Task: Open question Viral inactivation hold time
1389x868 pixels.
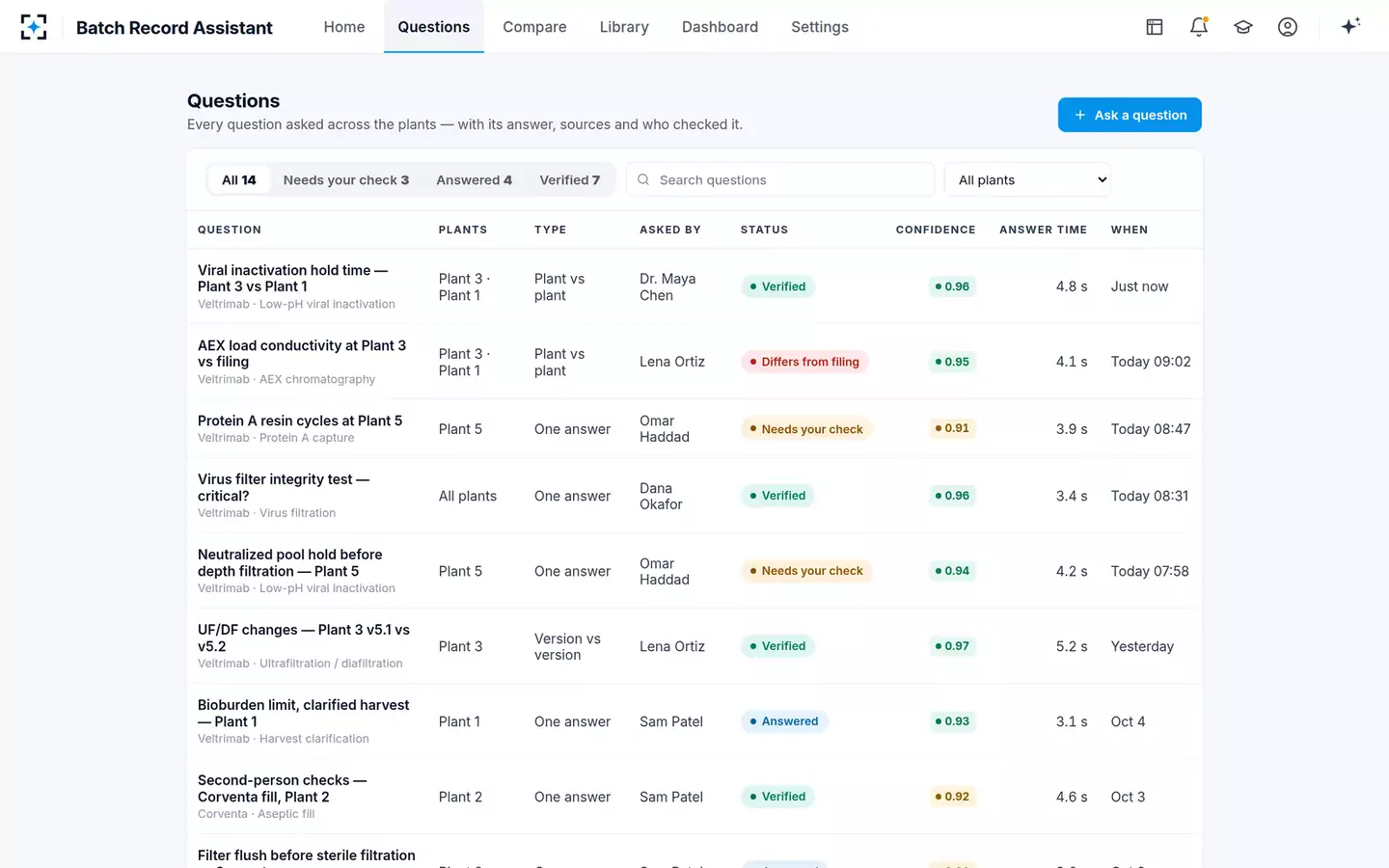Action: [x=292, y=278]
